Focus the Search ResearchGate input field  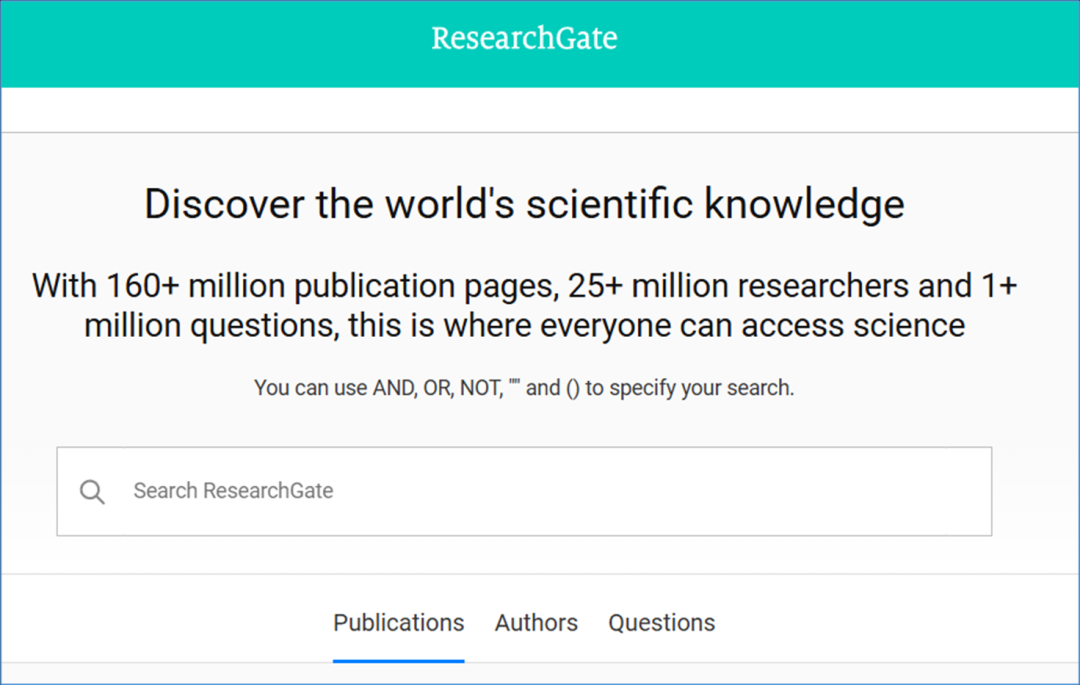click(x=540, y=491)
